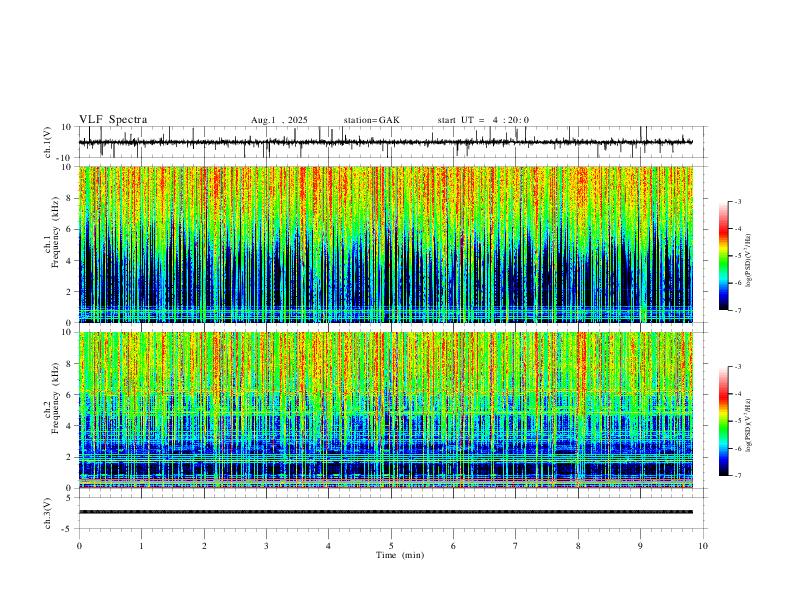Screen dimensions: 792x612
Task: Click the time axis tick label "4"
Action: 329,546
